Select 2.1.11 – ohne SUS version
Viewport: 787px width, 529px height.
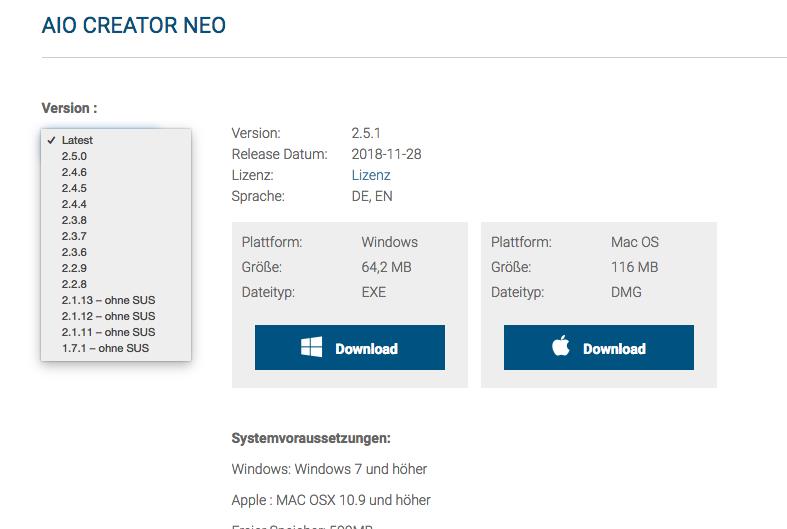[x=116, y=332]
